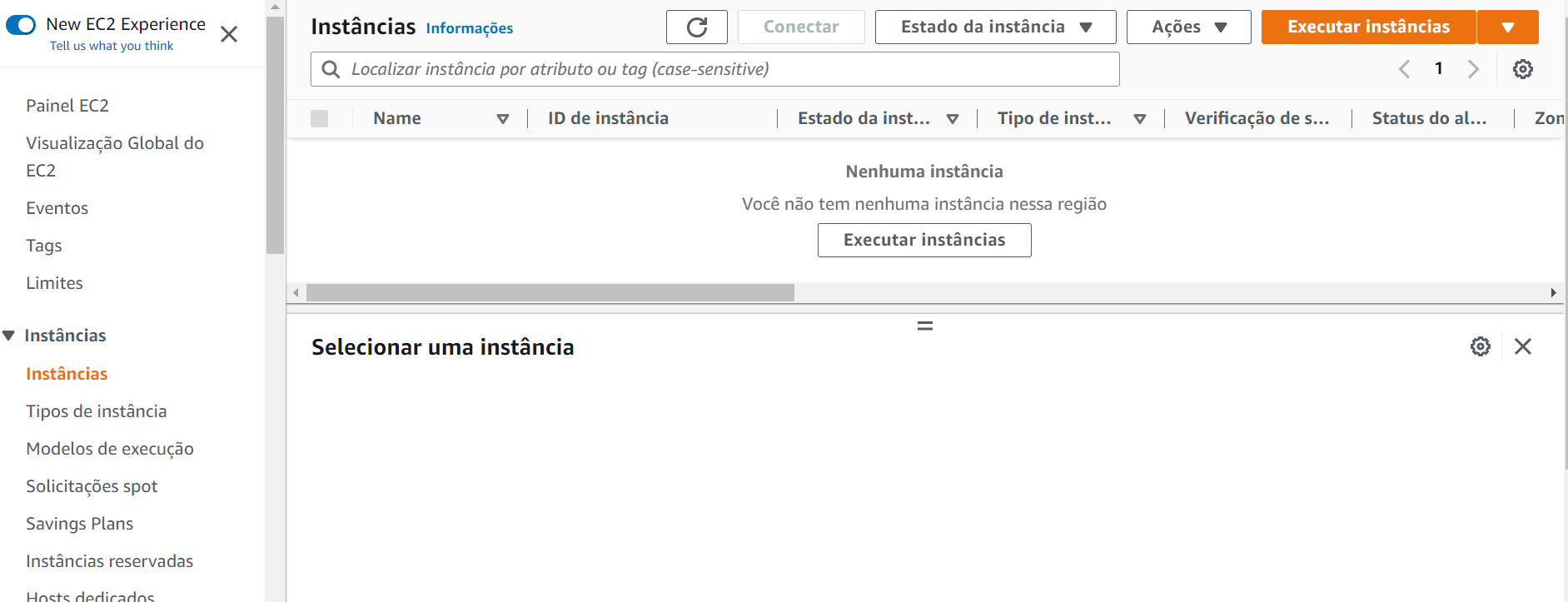Open Limites in sidebar
Image resolution: width=1568 pixels, height=602 pixels.
click(x=54, y=283)
